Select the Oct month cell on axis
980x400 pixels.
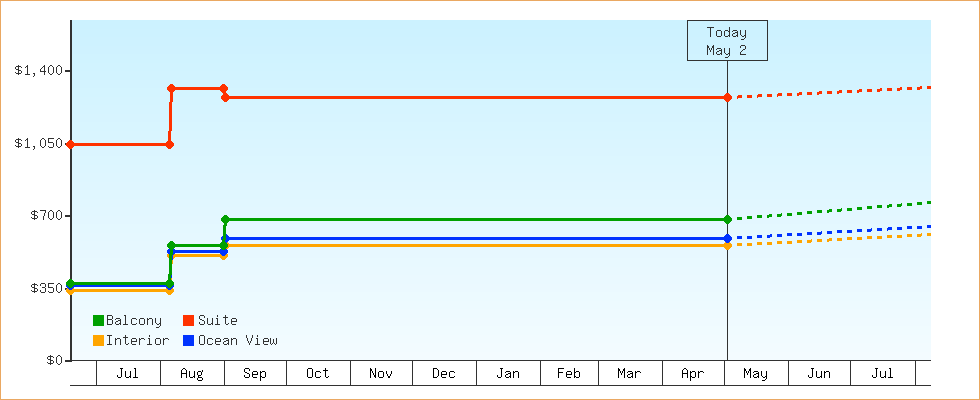(x=319, y=373)
